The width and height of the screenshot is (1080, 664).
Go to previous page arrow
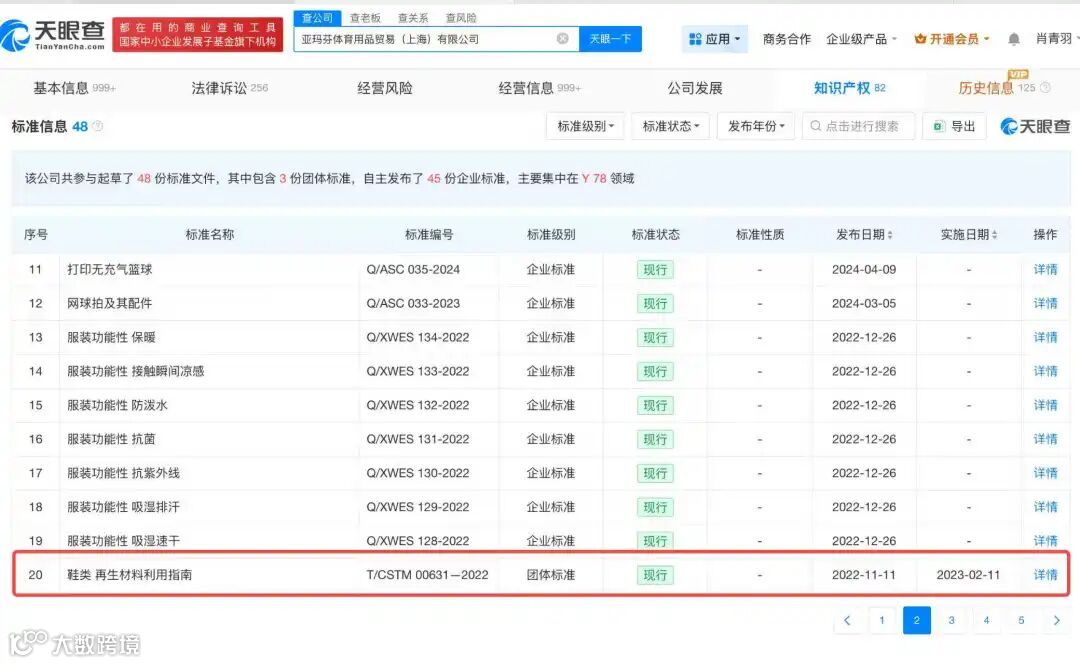[x=847, y=620]
